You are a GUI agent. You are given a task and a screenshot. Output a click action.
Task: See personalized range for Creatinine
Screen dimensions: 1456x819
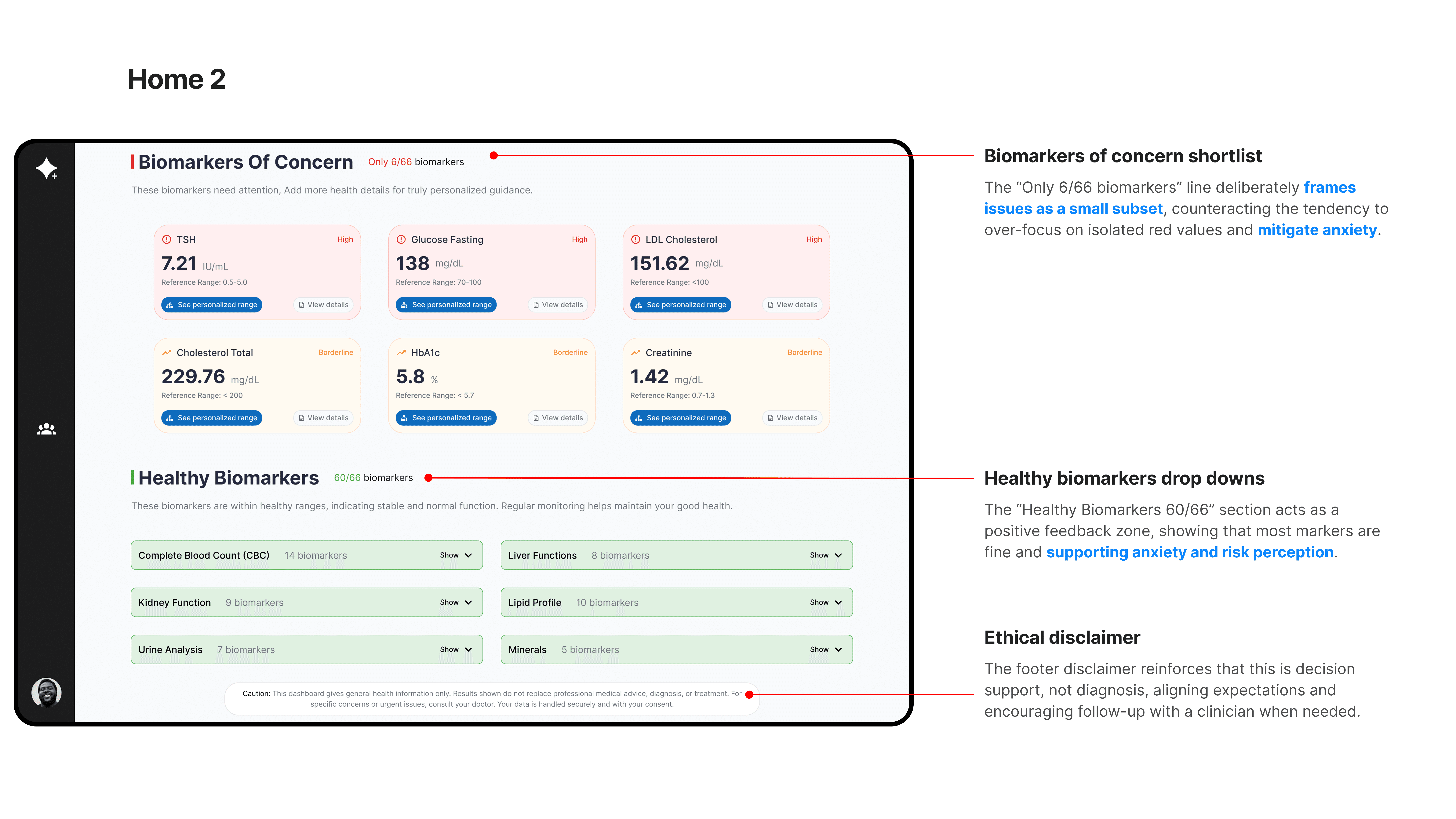click(681, 418)
